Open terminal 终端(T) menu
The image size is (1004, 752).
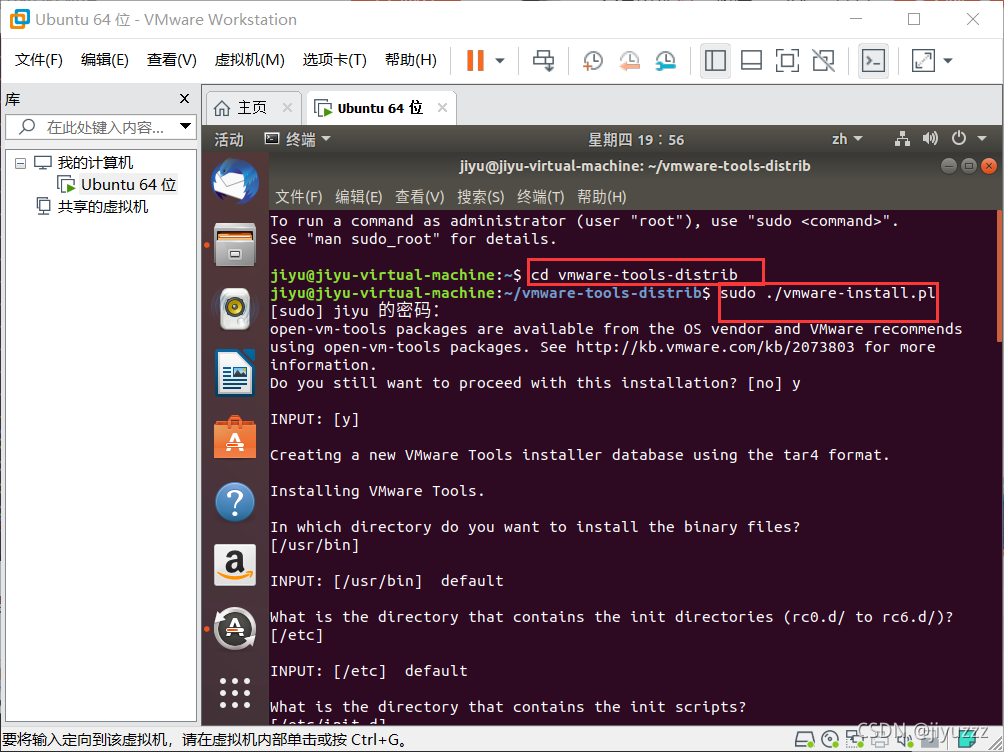coord(540,196)
